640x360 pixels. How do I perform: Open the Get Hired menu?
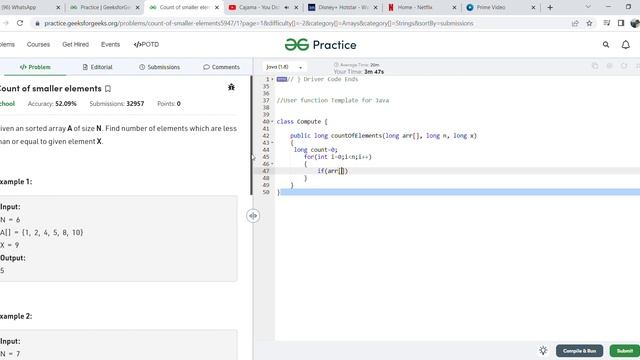pyautogui.click(x=76, y=44)
